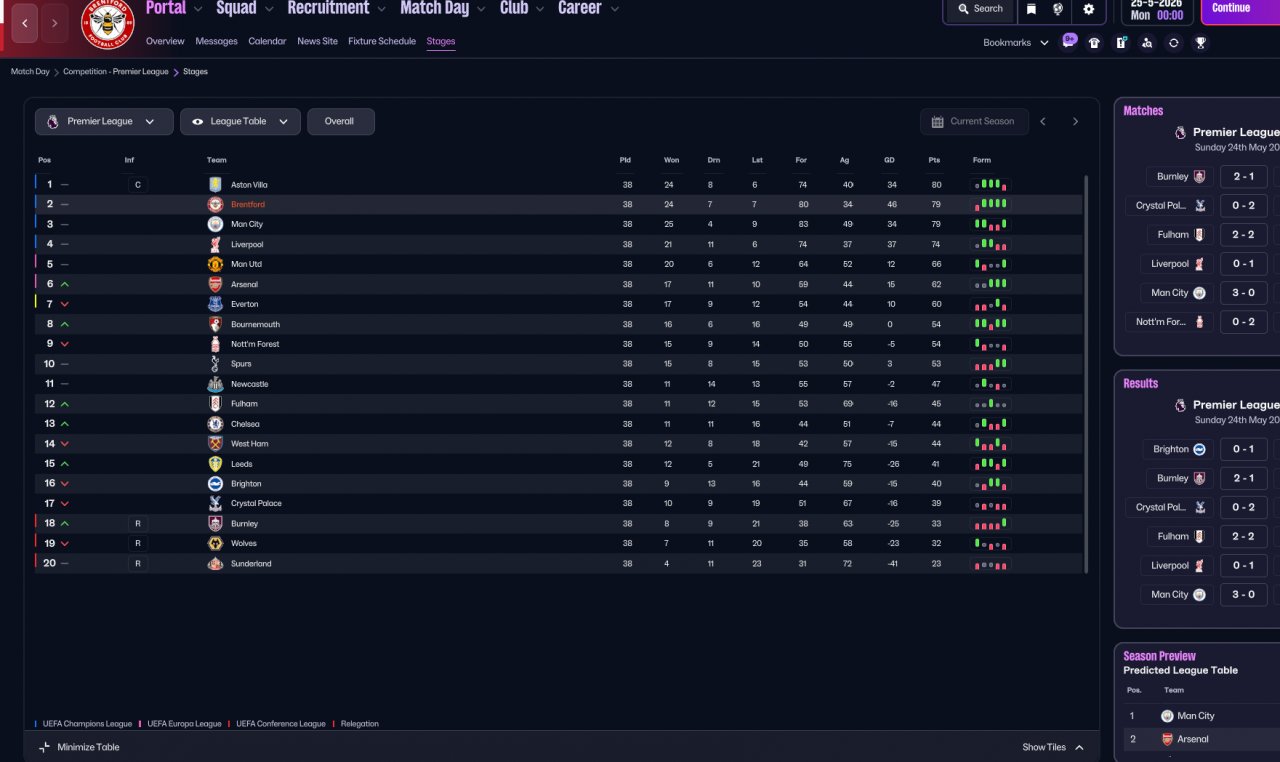
Task: Expand the Career menu chevron
Action: point(614,9)
